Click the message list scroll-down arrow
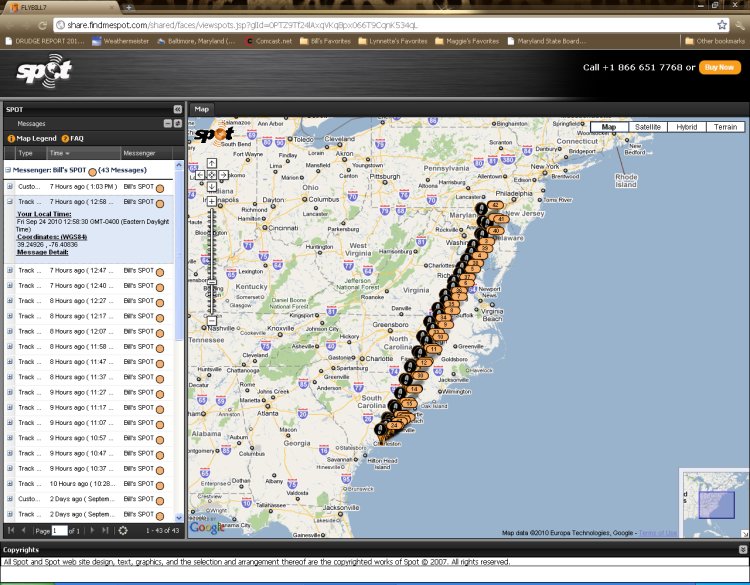The width and height of the screenshot is (750, 585). coord(179,518)
